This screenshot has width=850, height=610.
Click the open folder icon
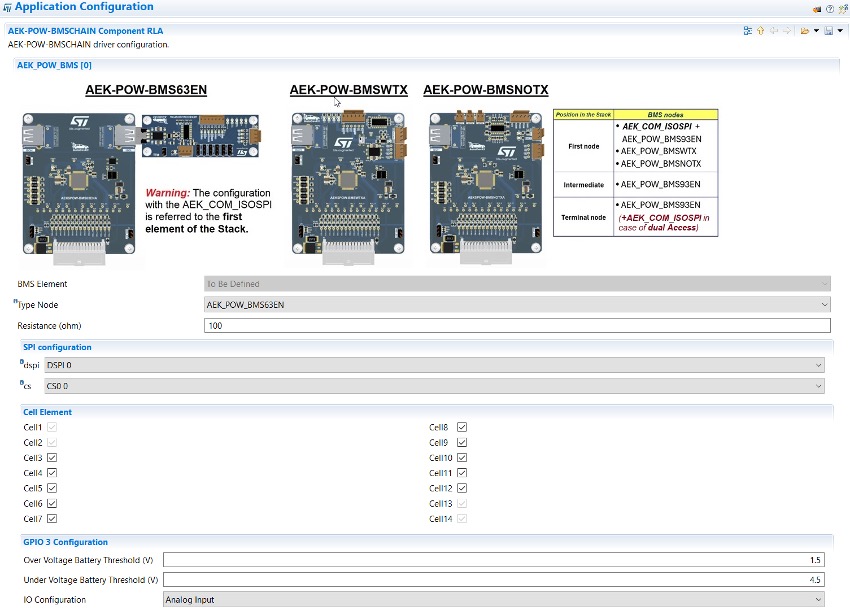point(804,31)
